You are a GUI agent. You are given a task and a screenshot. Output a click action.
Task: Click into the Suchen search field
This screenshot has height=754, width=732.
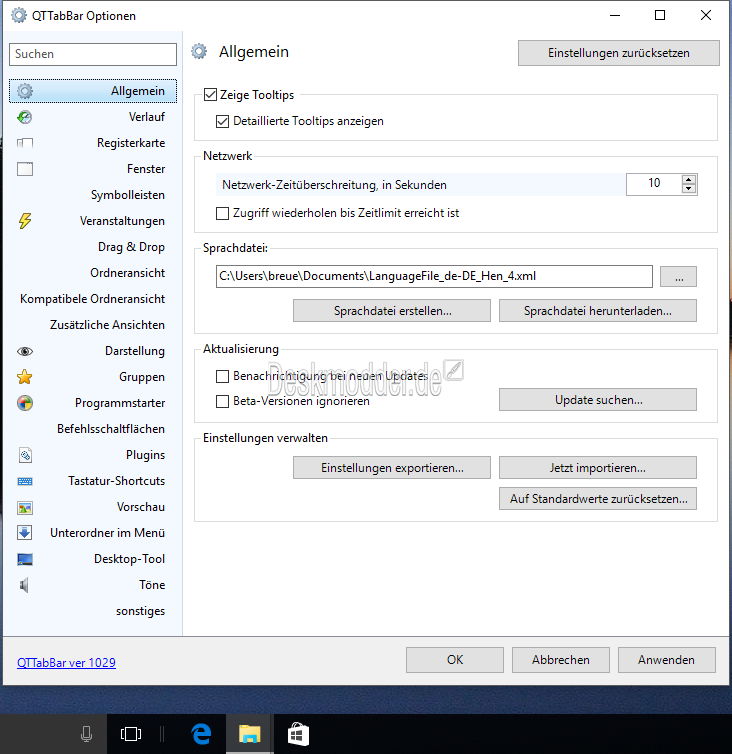pos(92,54)
